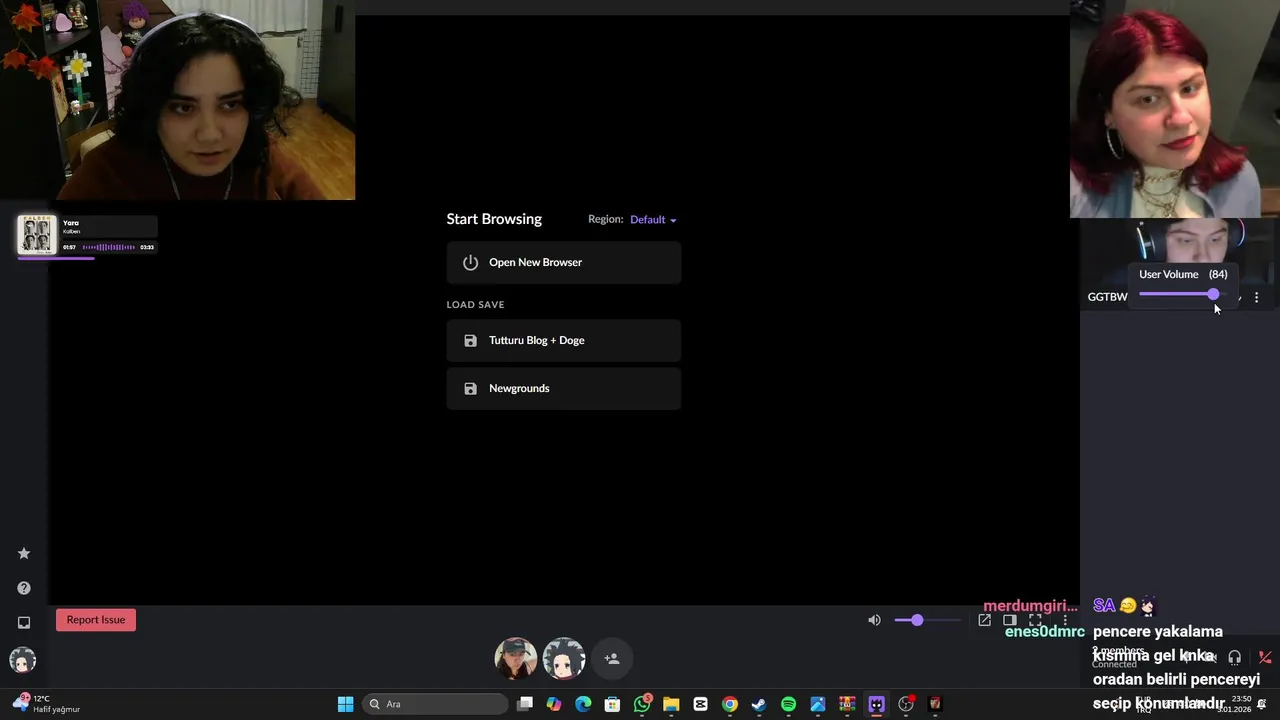Select the anime girl participant avatar
This screenshot has height=720, width=1280.
564,658
